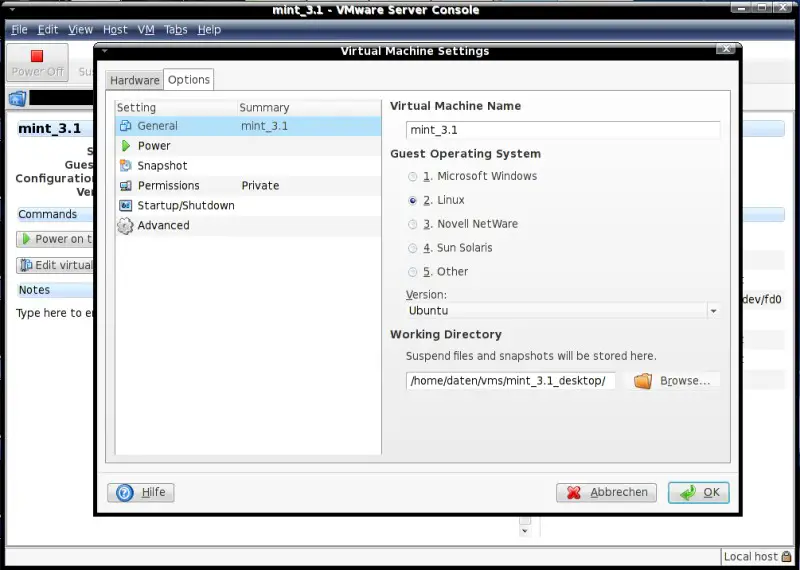Switch to the Hardware tab
Screen dimensions: 800x570
135,80
